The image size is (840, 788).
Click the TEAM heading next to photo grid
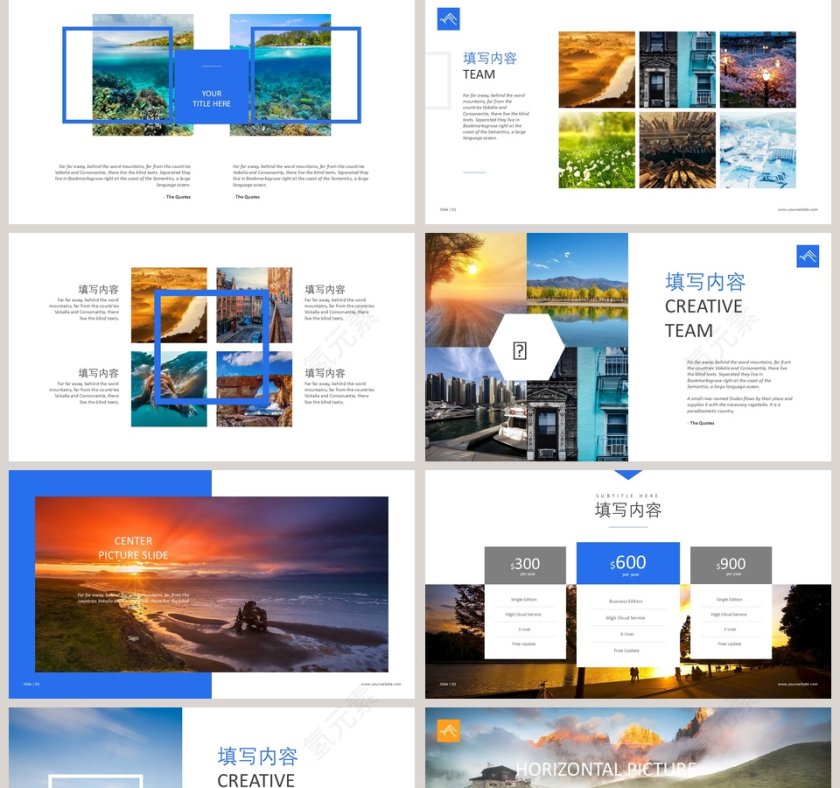(x=479, y=75)
